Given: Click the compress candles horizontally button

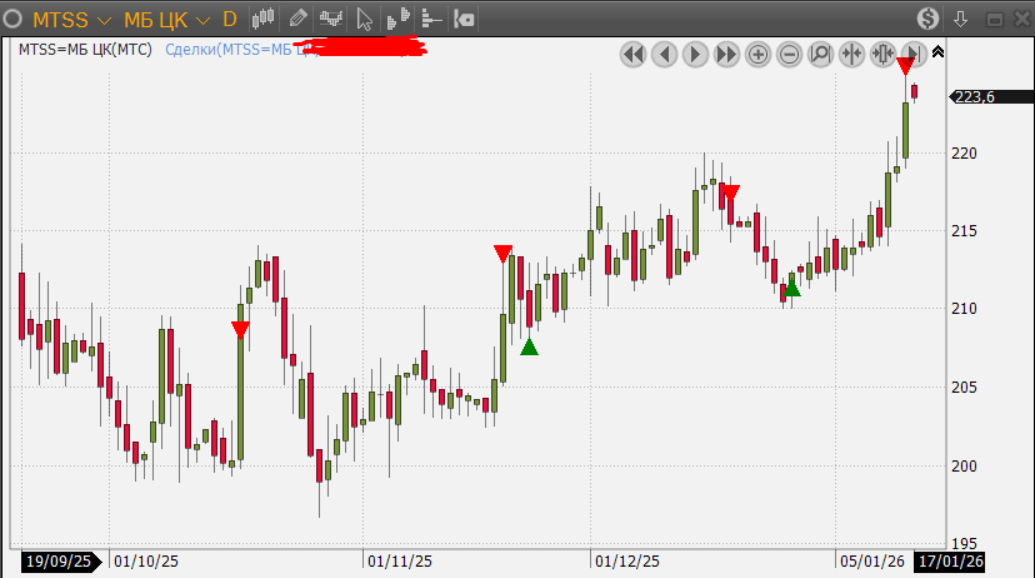Looking at the screenshot, I should click(x=851, y=54).
